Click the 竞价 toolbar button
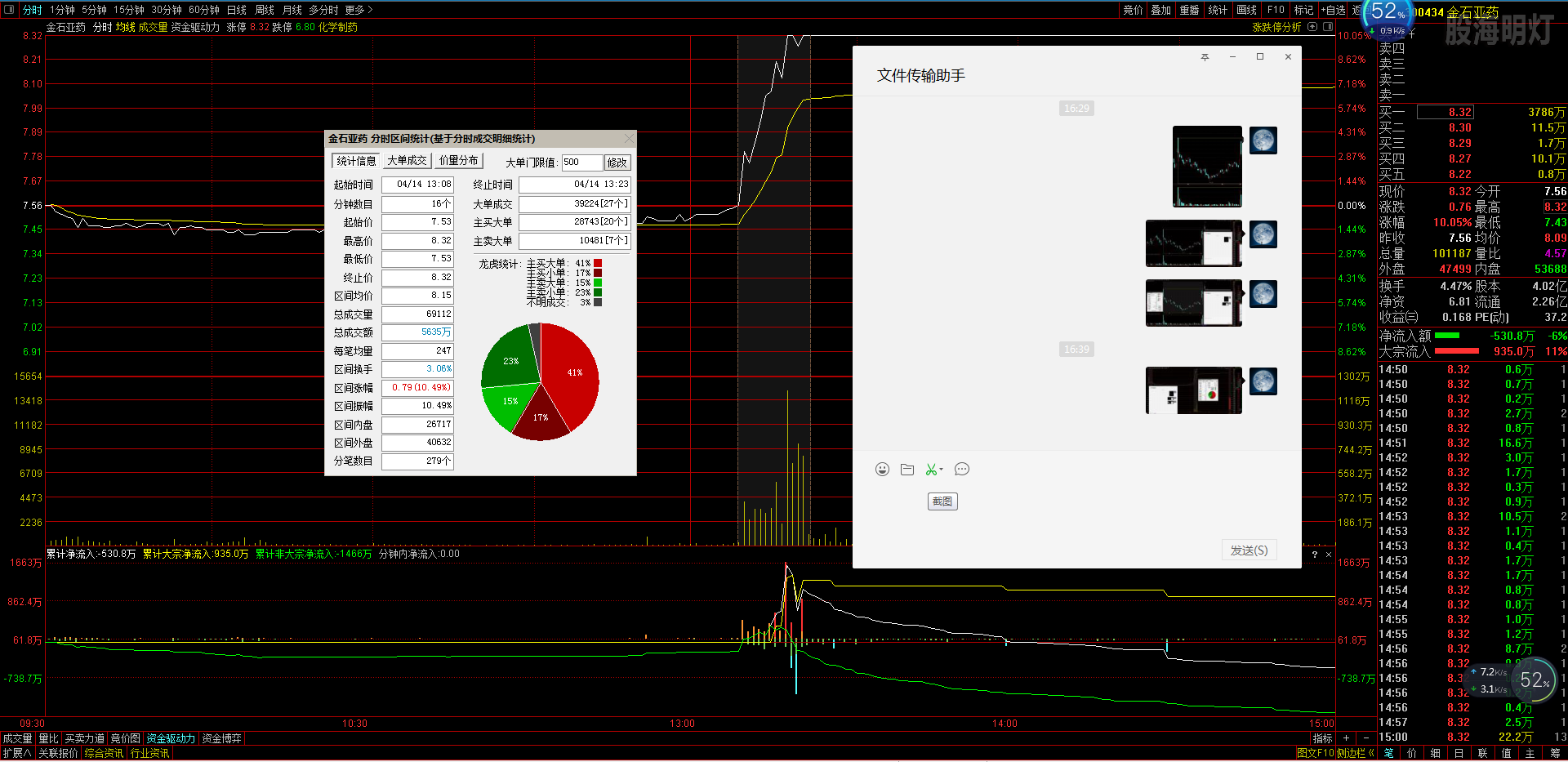 coord(1133,10)
